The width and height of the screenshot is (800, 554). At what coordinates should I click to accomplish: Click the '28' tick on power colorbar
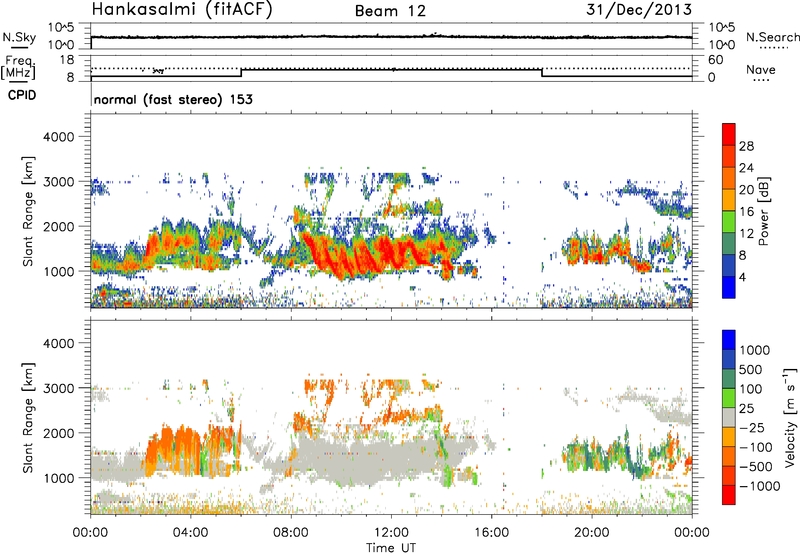[x=746, y=146]
